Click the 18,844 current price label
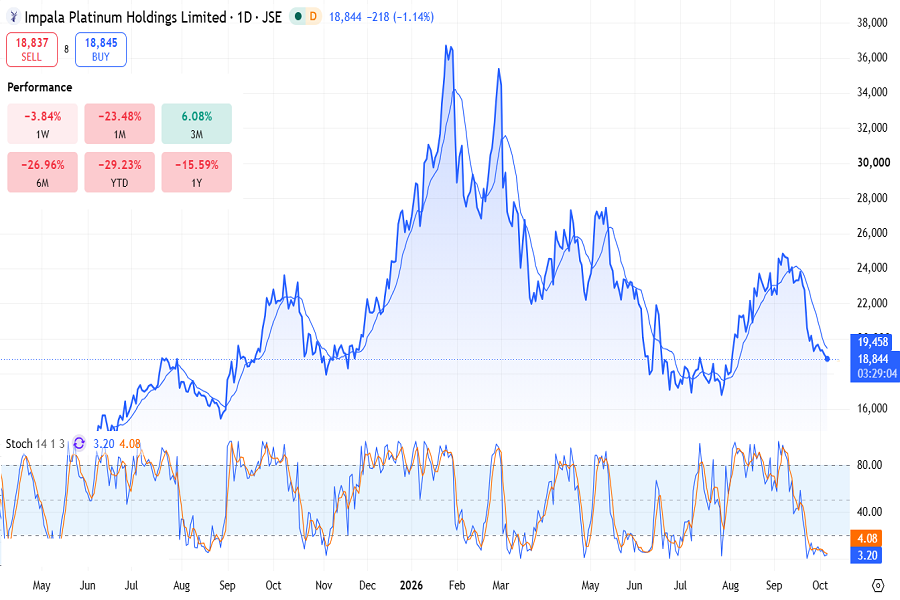Viewport: 900px width, 600px height. (873, 359)
